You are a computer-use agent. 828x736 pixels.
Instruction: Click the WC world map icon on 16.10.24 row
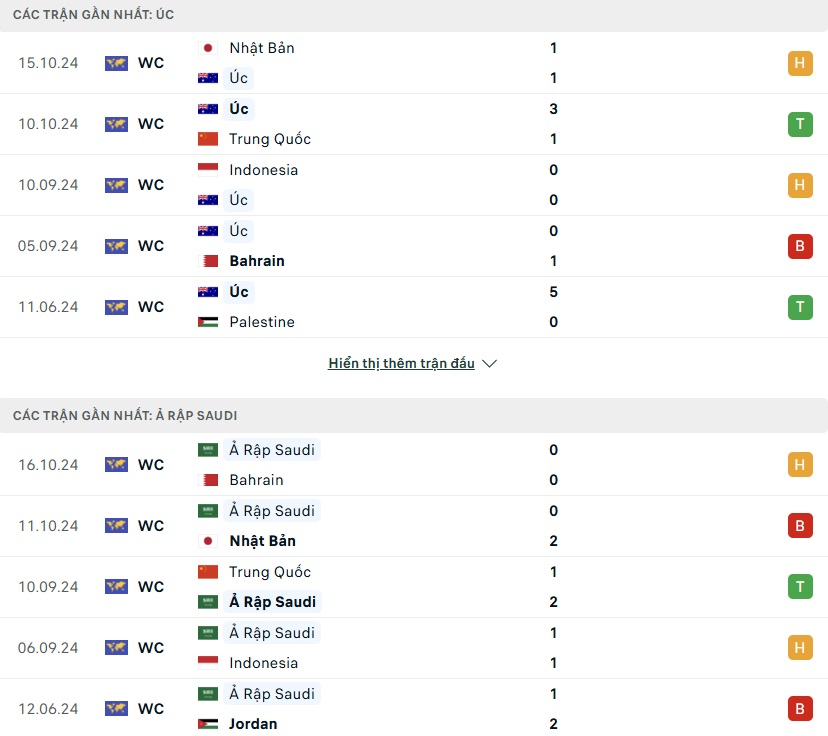tap(116, 465)
